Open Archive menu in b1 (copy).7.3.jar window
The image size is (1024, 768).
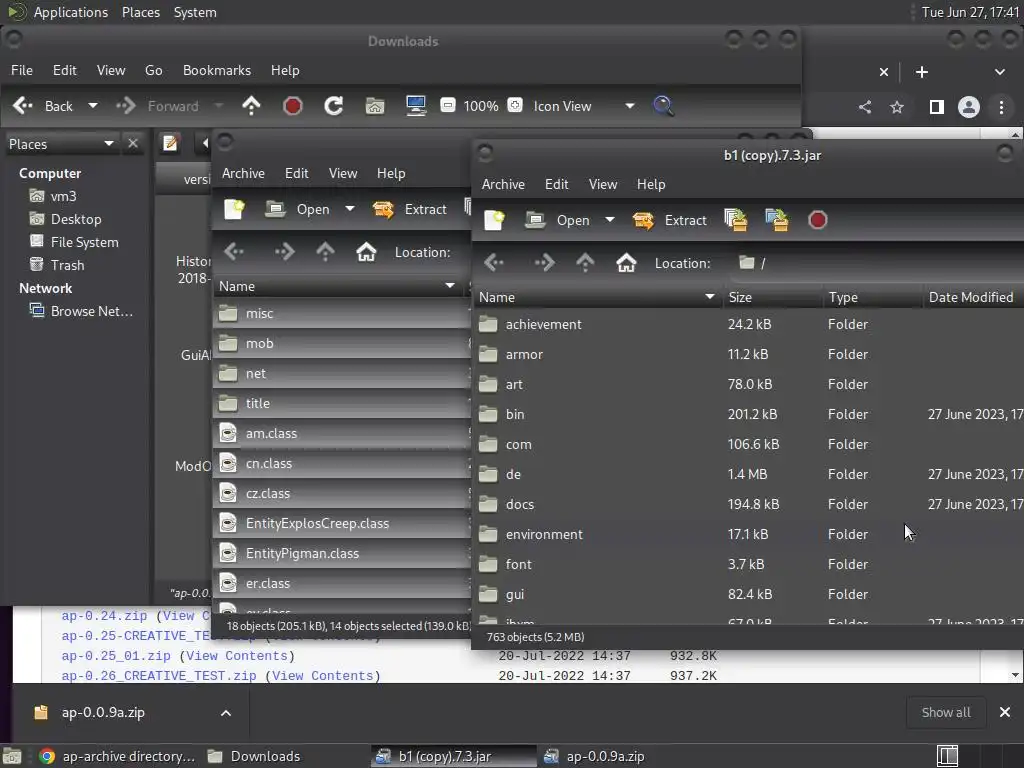tap(503, 184)
